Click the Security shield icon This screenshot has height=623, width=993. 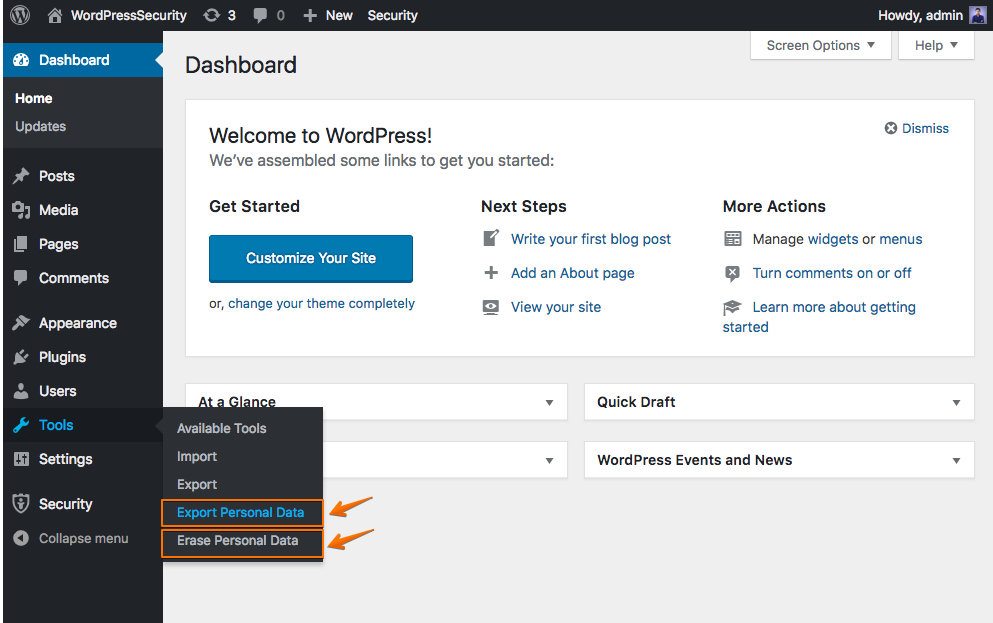21,504
